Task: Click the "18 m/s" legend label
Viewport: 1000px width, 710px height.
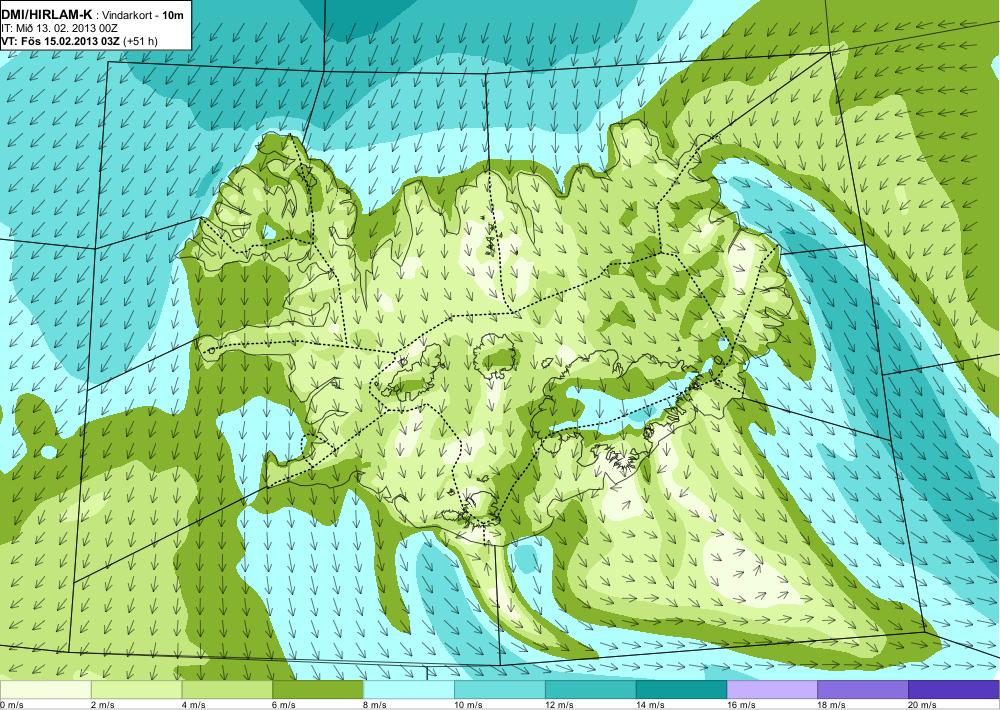Action: [831, 705]
